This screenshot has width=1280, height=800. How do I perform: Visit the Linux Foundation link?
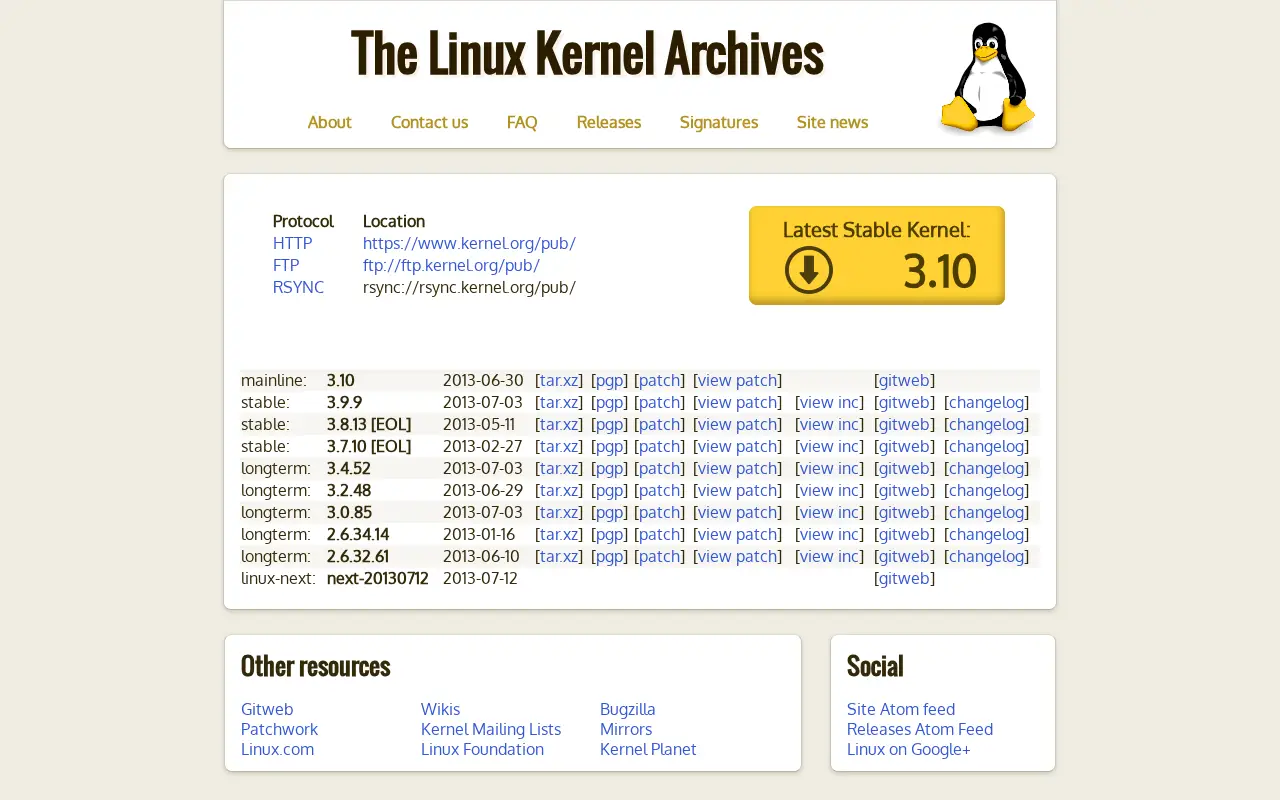pyautogui.click(x=482, y=749)
